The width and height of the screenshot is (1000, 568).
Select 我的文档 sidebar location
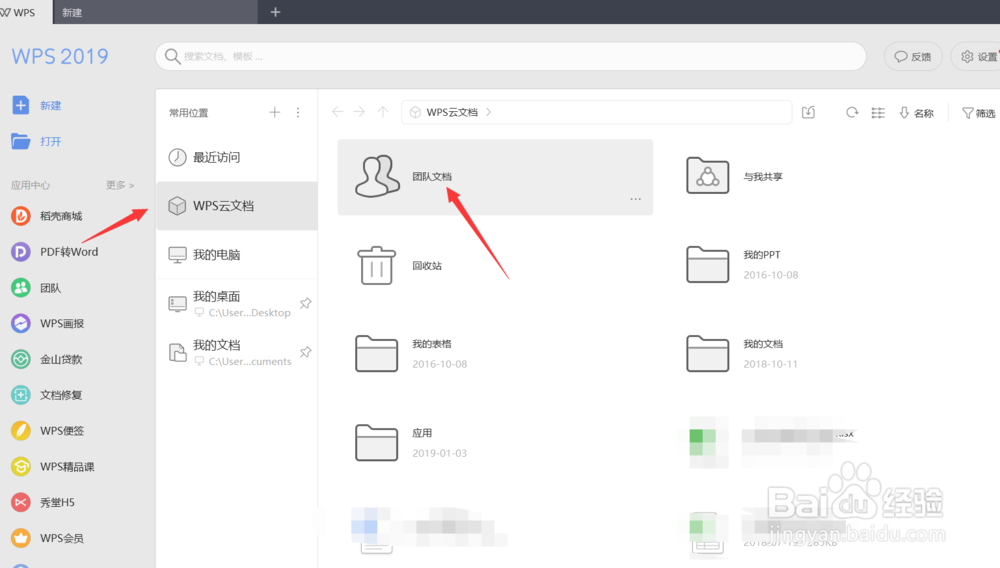237,352
